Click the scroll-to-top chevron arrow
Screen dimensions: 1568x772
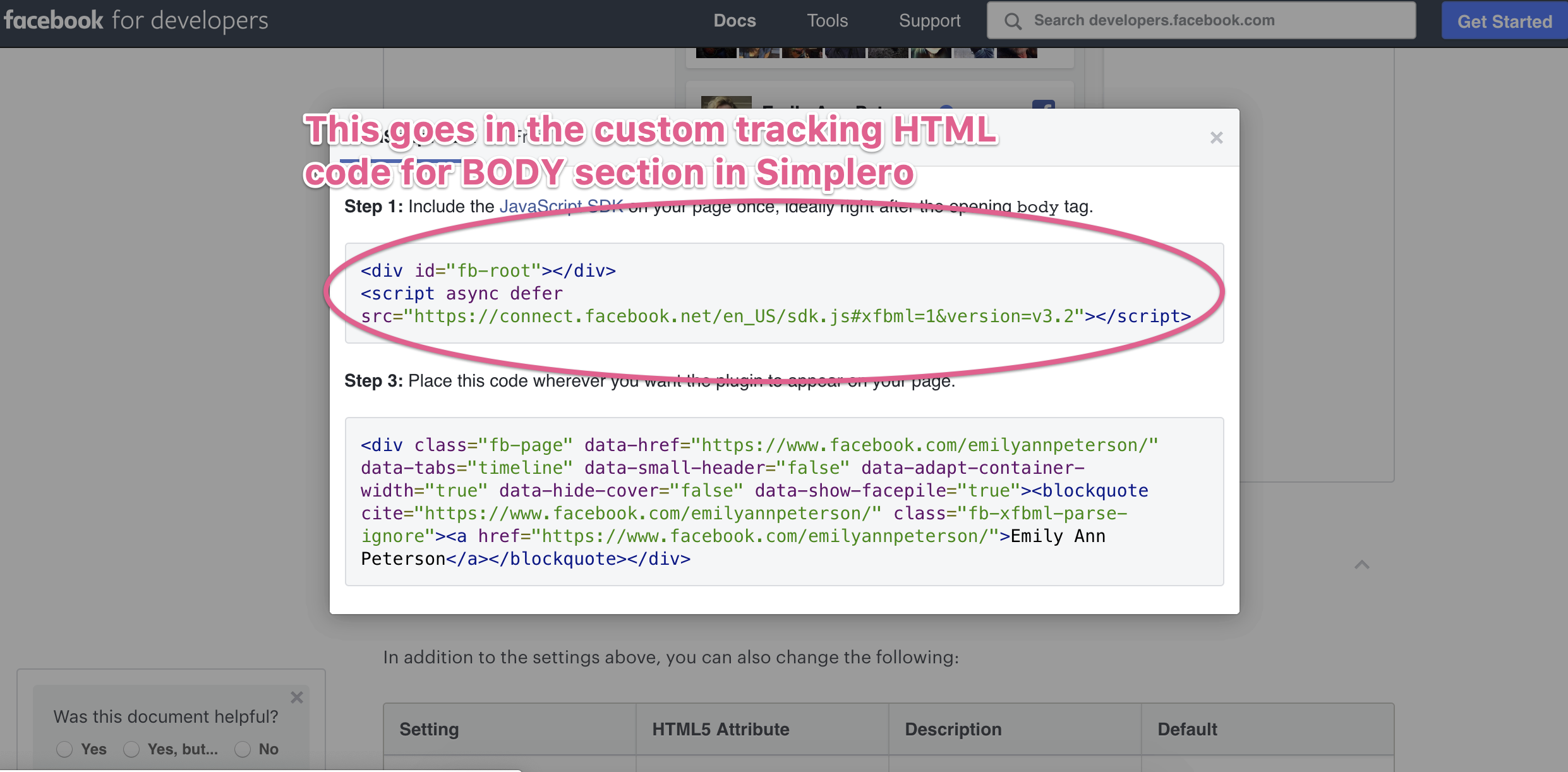click(x=1362, y=565)
